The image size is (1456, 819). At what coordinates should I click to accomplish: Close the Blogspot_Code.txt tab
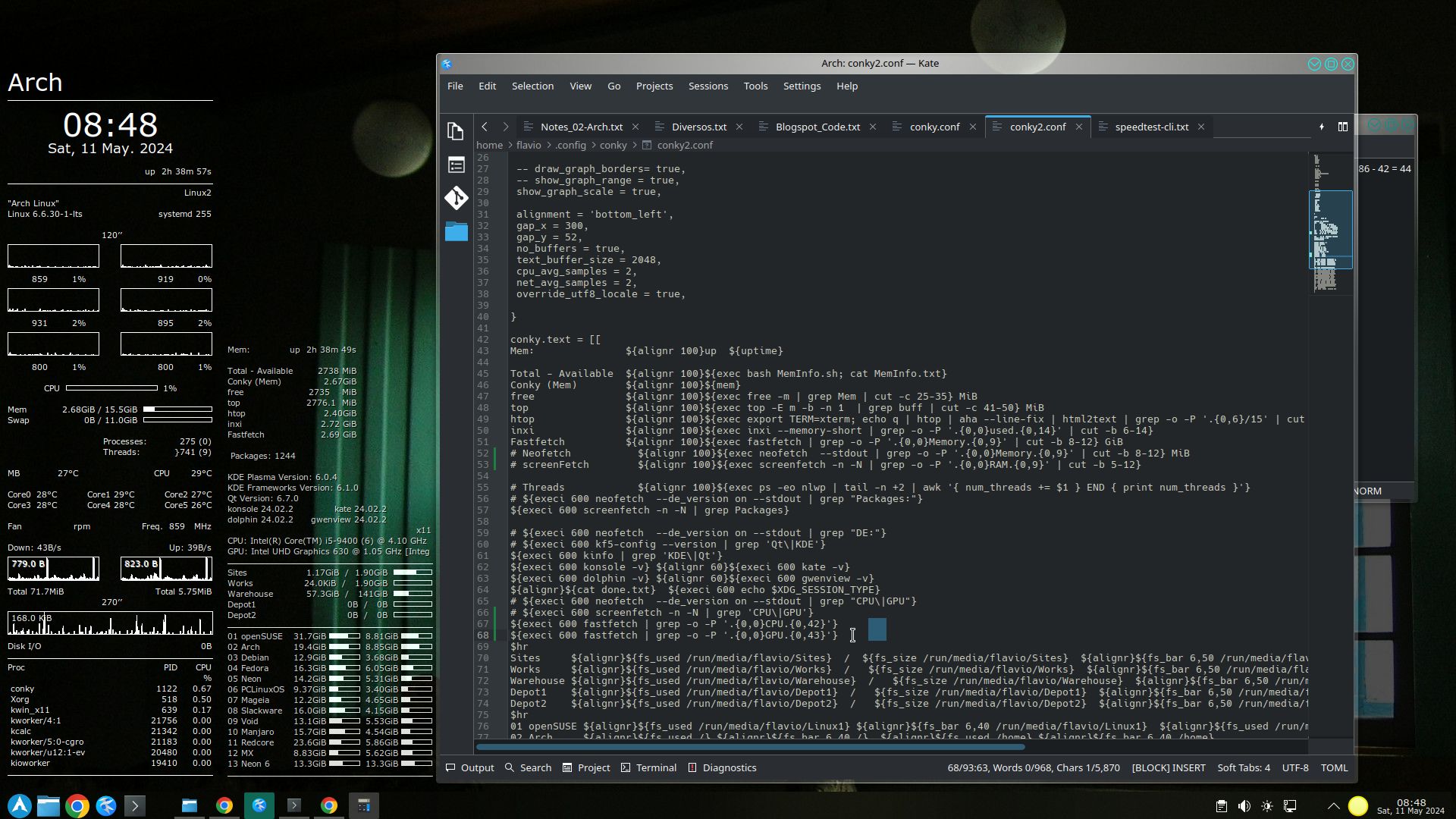[x=873, y=127]
